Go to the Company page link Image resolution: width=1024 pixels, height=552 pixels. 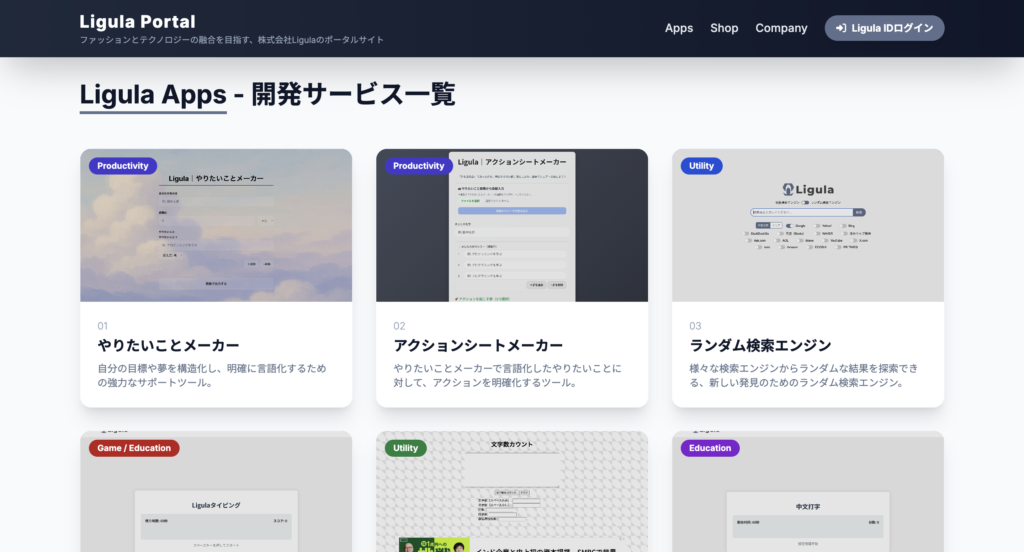pyautogui.click(x=781, y=28)
